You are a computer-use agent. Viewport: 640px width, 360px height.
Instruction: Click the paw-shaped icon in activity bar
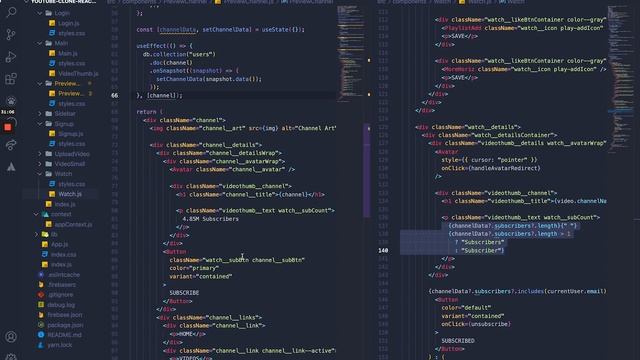(11, 100)
